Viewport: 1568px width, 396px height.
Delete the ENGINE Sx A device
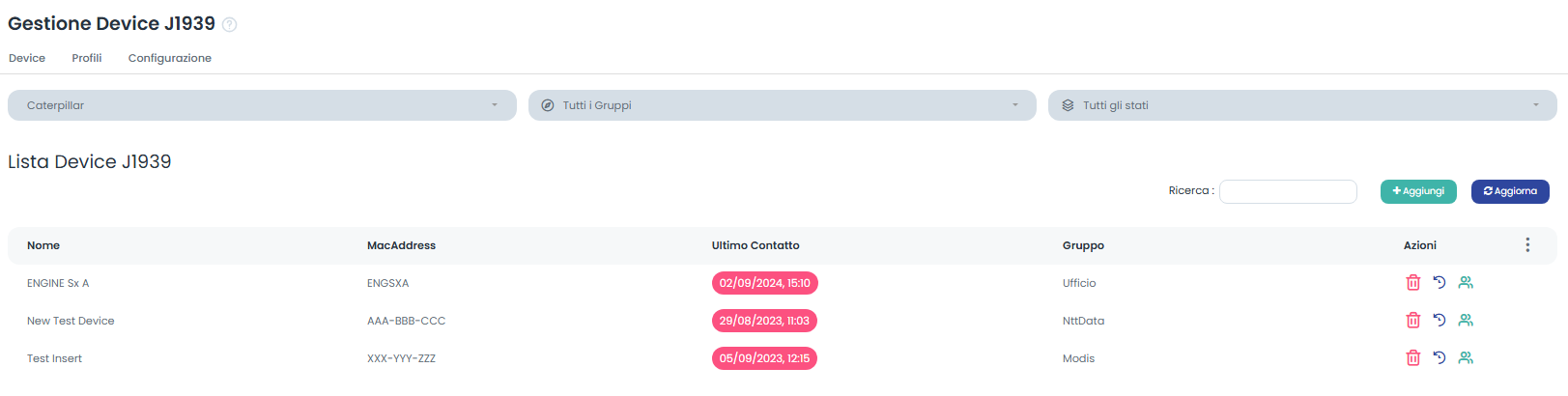point(1412,283)
